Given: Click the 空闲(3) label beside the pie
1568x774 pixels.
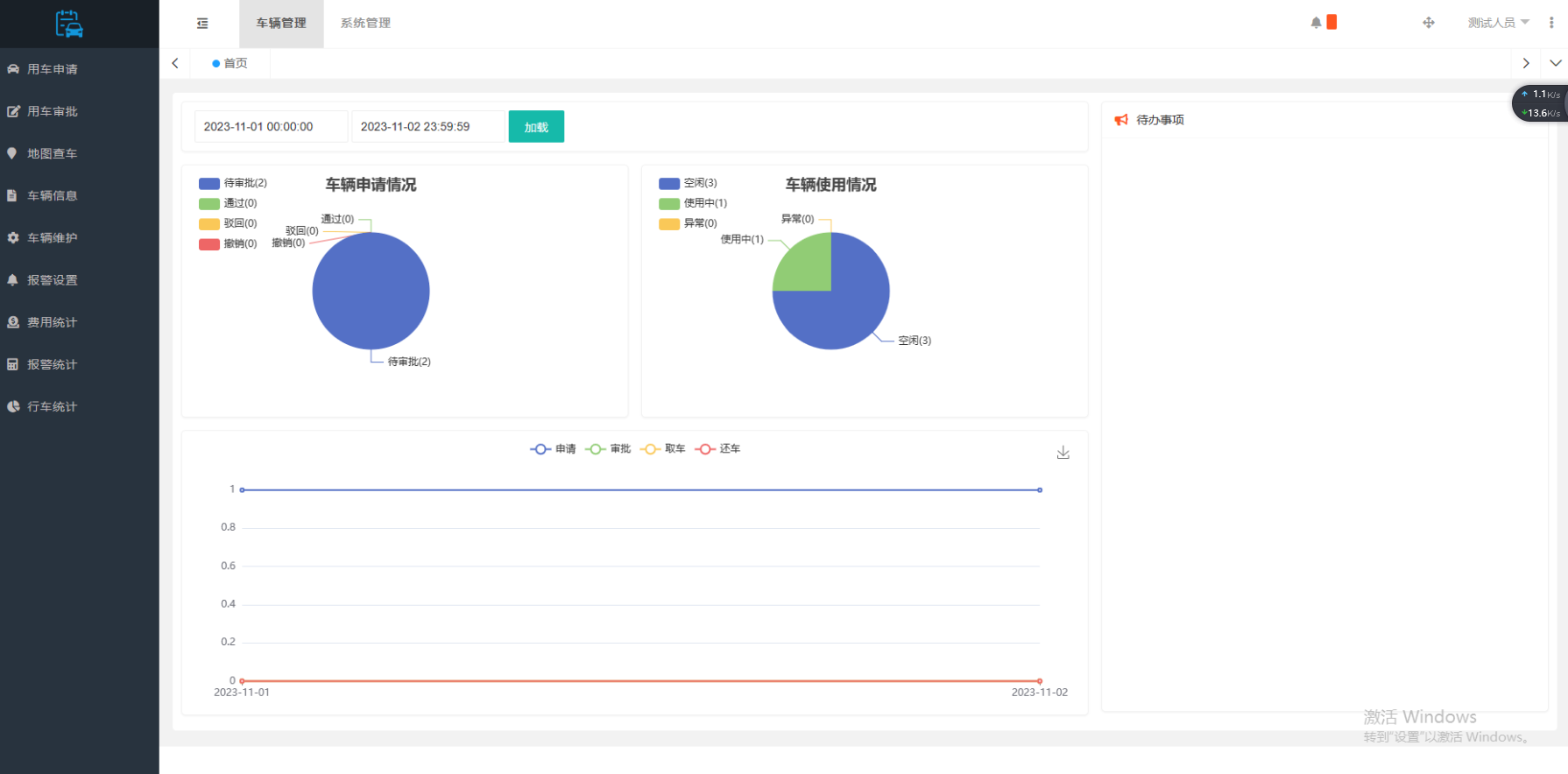Looking at the screenshot, I should [915, 341].
